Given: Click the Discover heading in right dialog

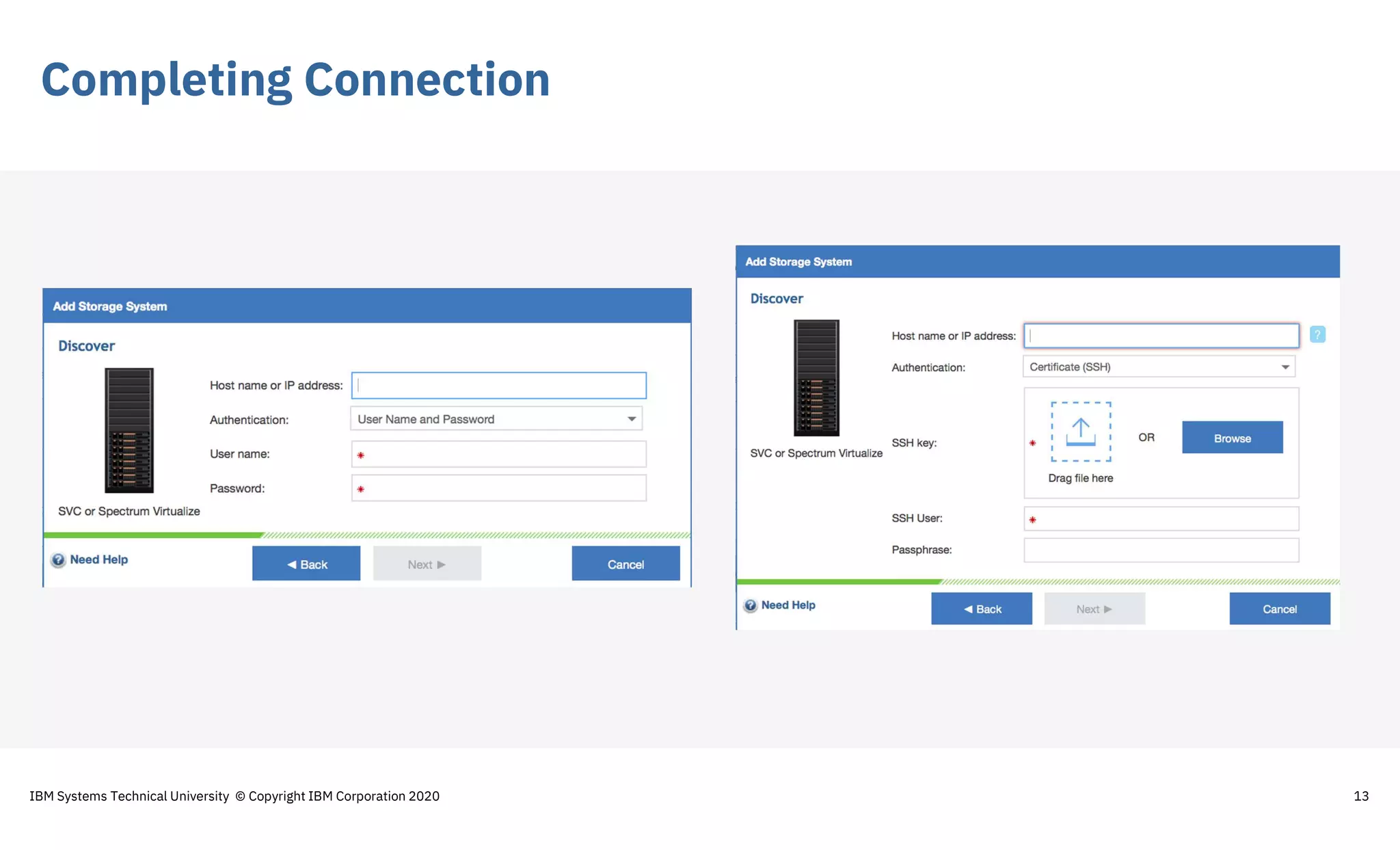Looking at the screenshot, I should (777, 299).
